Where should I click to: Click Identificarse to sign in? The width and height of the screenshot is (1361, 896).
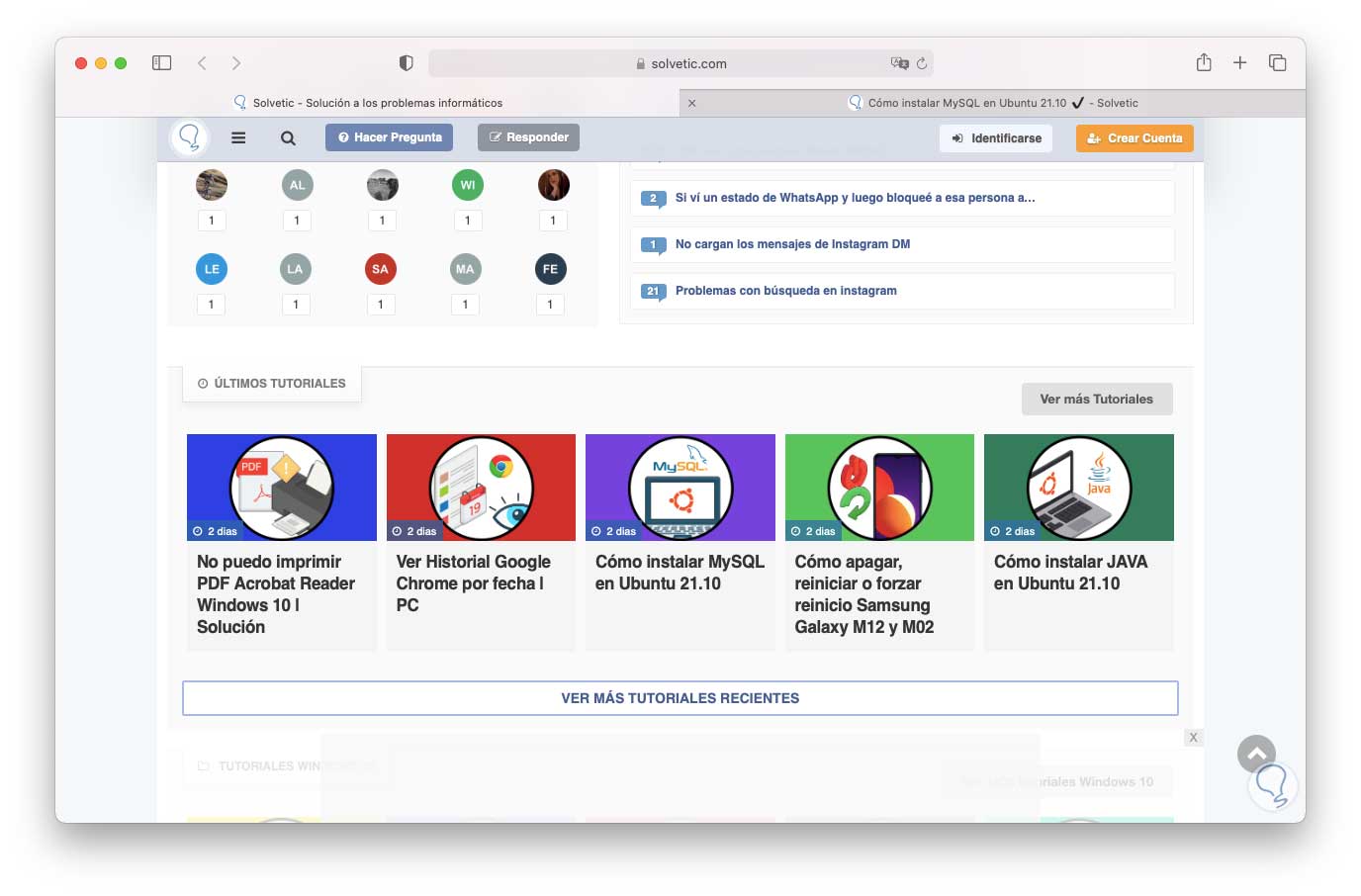click(x=996, y=138)
